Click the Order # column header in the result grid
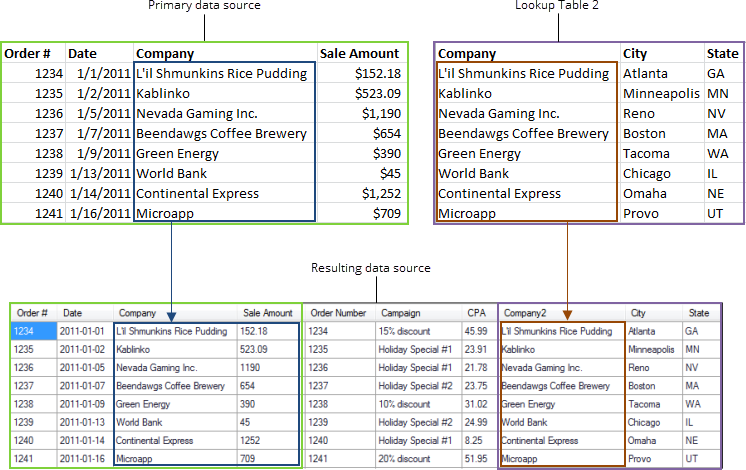746x470 pixels. click(x=33, y=313)
